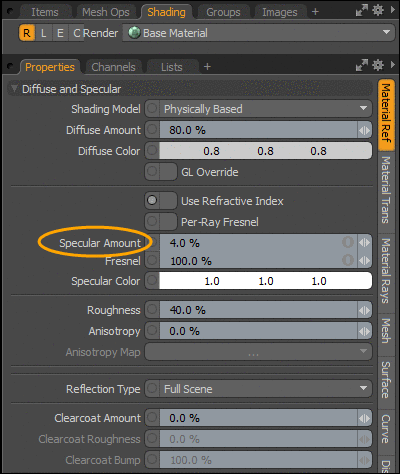Image resolution: width=400 pixels, height=474 pixels.
Task: Toggle Use Refractive Index option
Action: [161, 201]
